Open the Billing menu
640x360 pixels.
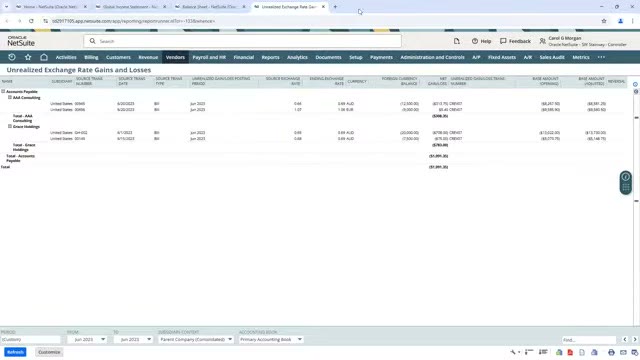point(91,58)
